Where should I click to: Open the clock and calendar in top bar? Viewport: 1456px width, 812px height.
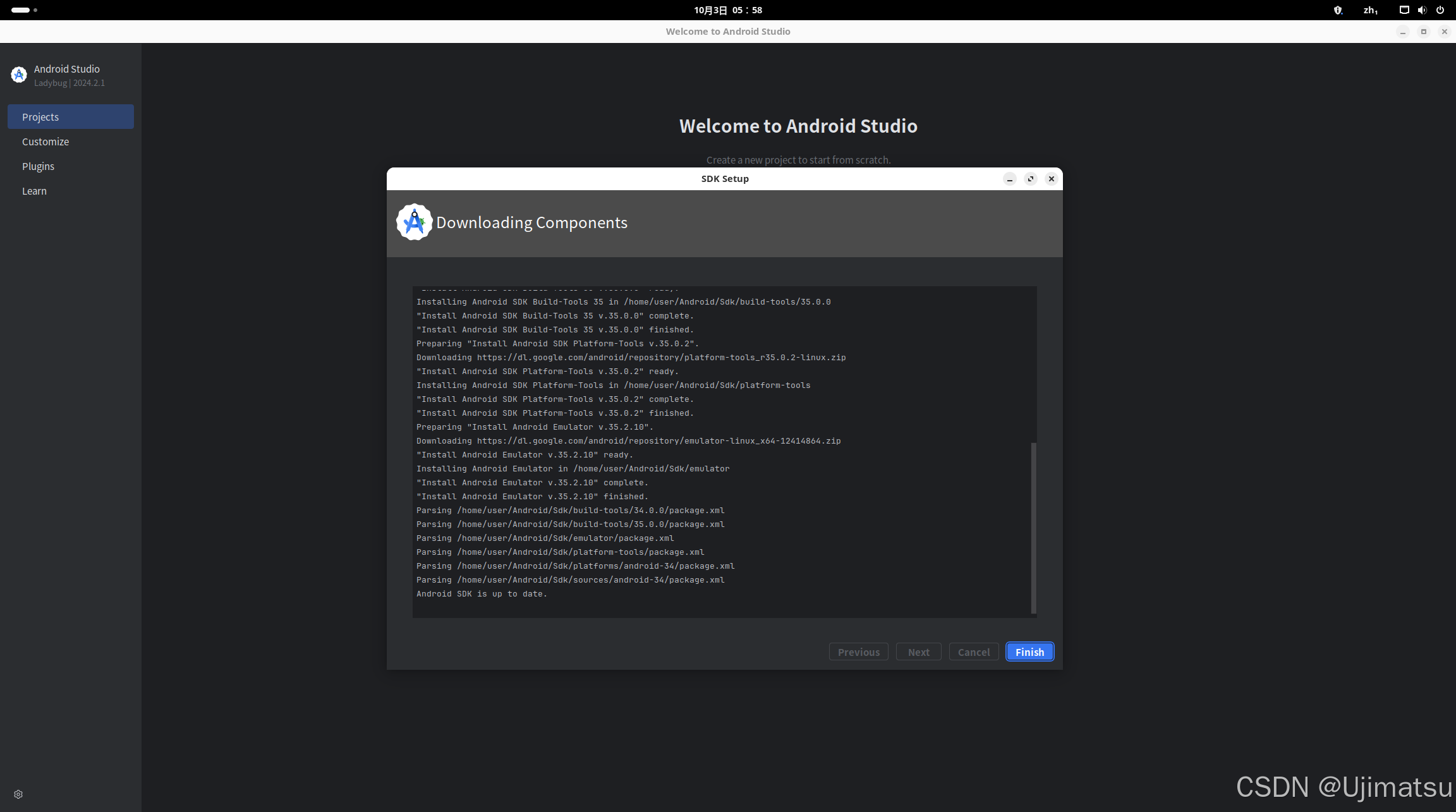(x=728, y=10)
